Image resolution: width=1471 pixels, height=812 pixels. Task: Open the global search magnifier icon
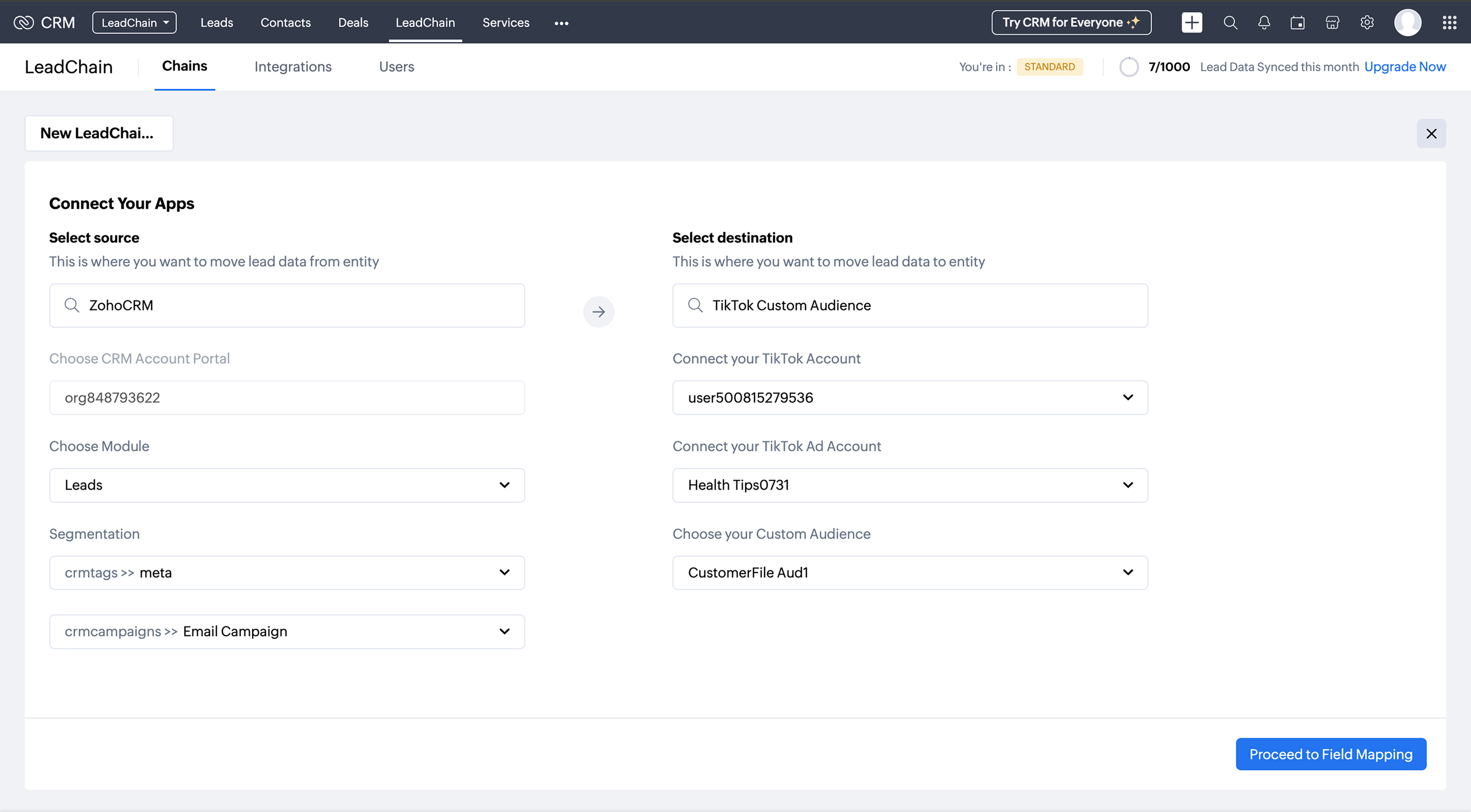[x=1230, y=23]
